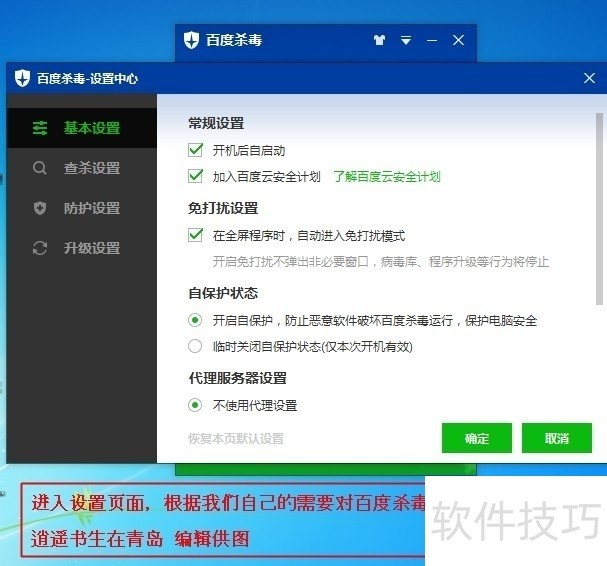Click the 自保护状态 section heading
Image resolution: width=607 pixels, height=566 pixels.
[x=223, y=293]
